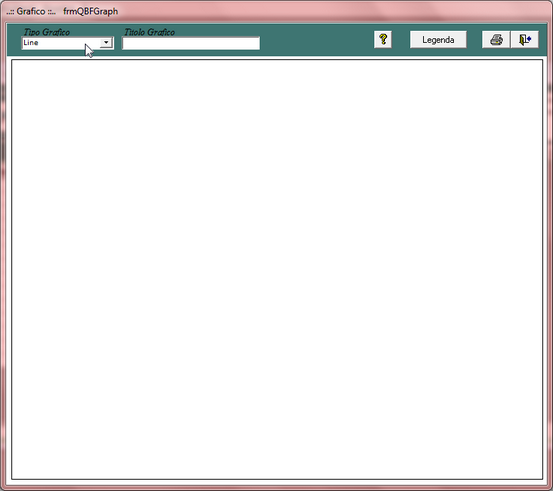Click the Titolo Grafico label
553x491 pixels.
149,32
